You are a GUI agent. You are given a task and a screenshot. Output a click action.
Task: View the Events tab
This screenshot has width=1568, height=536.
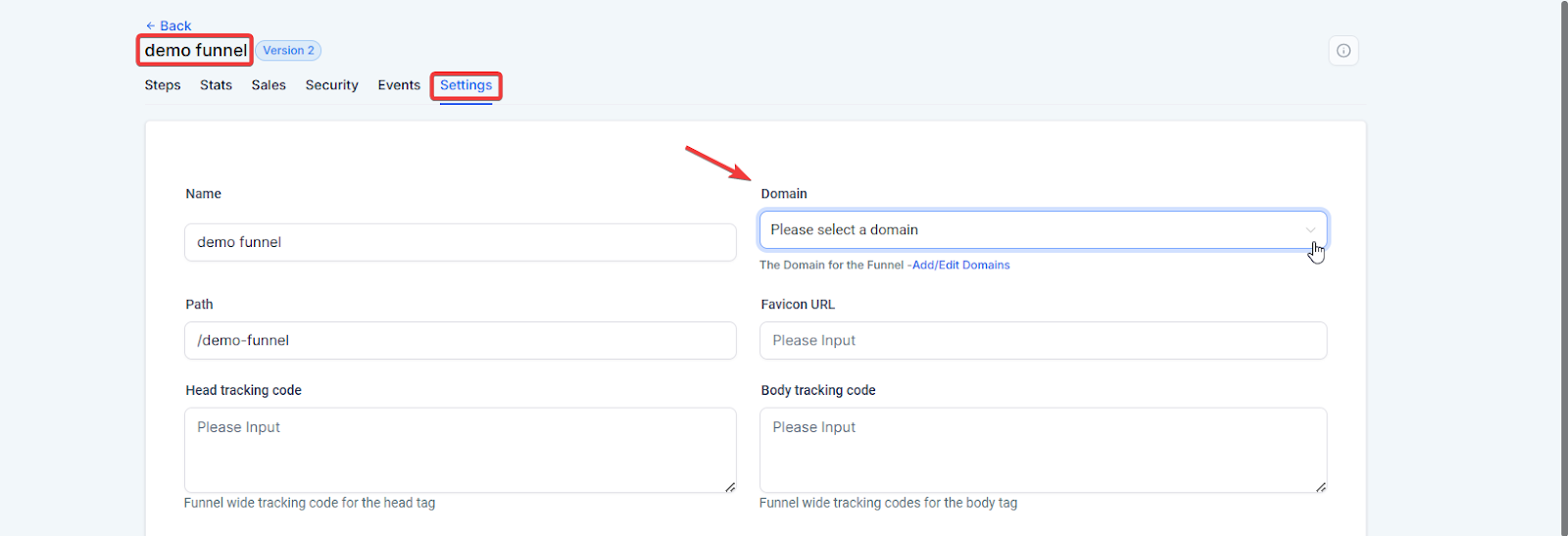(399, 85)
